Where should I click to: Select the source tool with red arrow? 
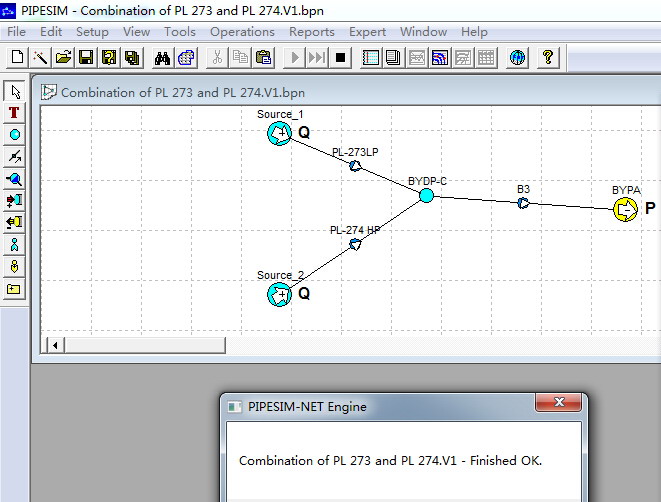[15, 201]
